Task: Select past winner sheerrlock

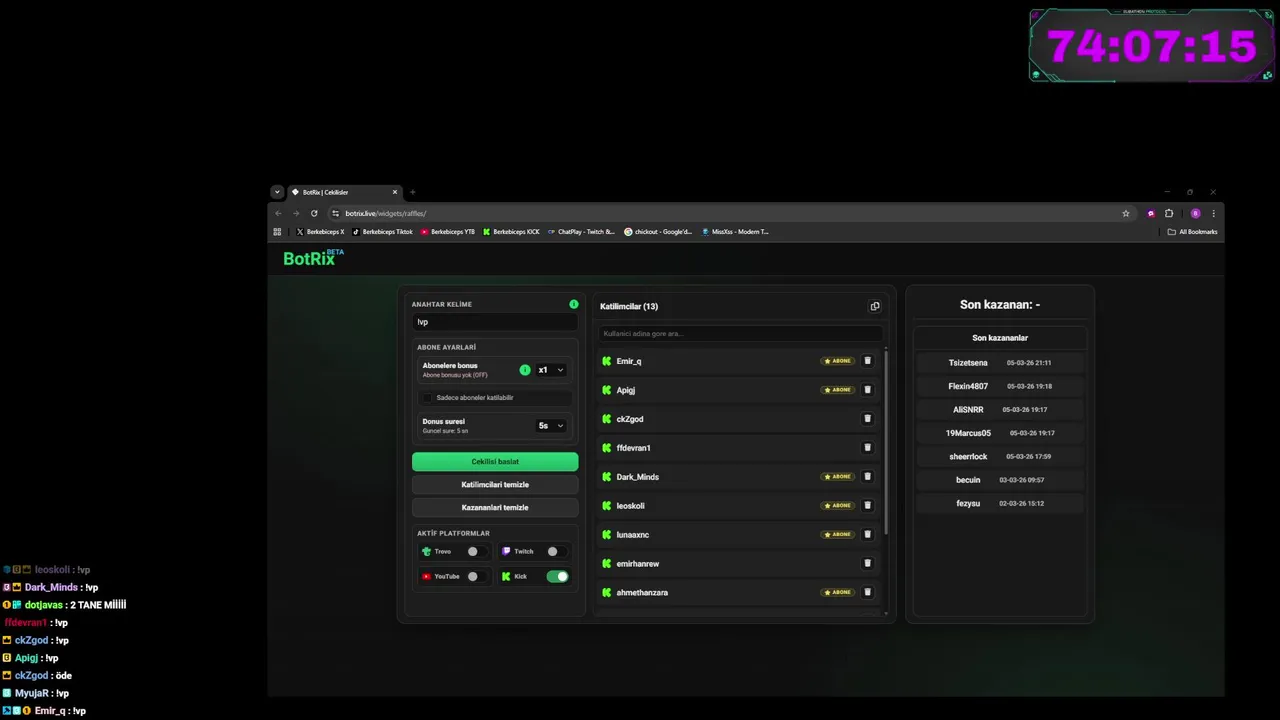Action: coord(1000,456)
